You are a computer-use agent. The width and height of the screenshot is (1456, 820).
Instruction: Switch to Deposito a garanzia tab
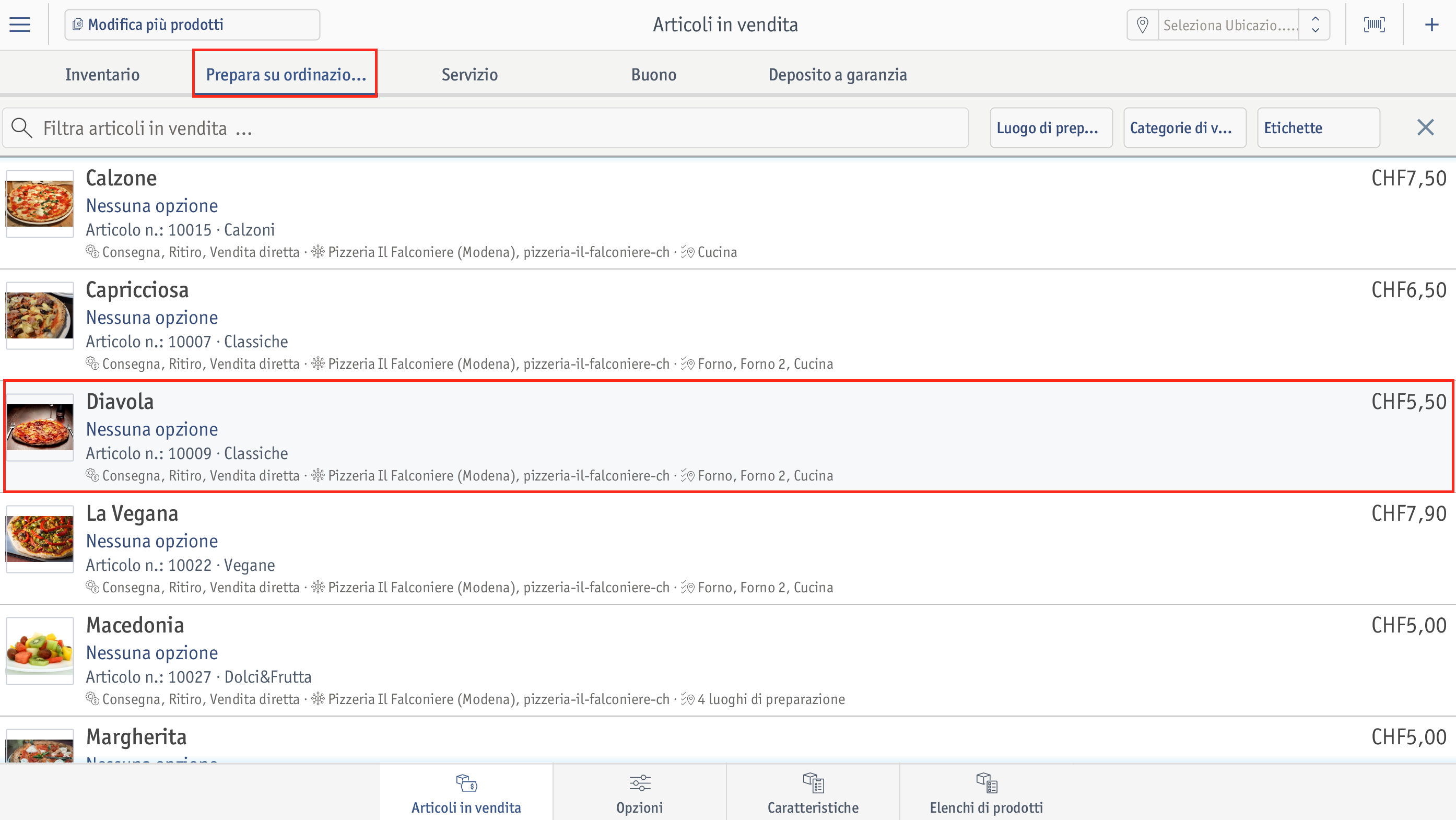(x=837, y=74)
